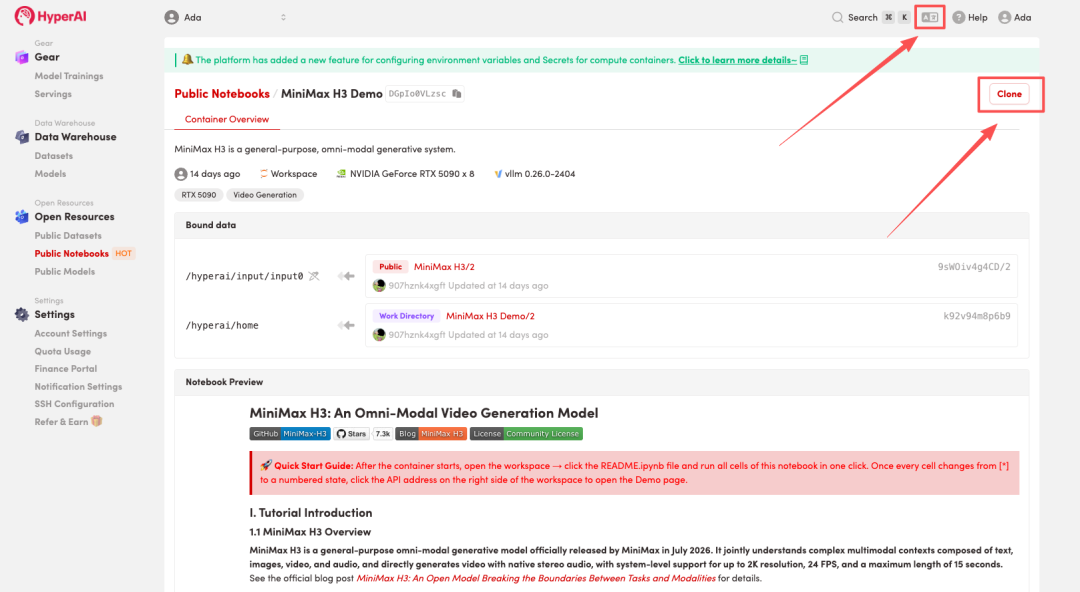This screenshot has height=592, width=1080.
Task: Click the 9sWOiv4g4CD/2 ID text
Action: [x=974, y=267]
